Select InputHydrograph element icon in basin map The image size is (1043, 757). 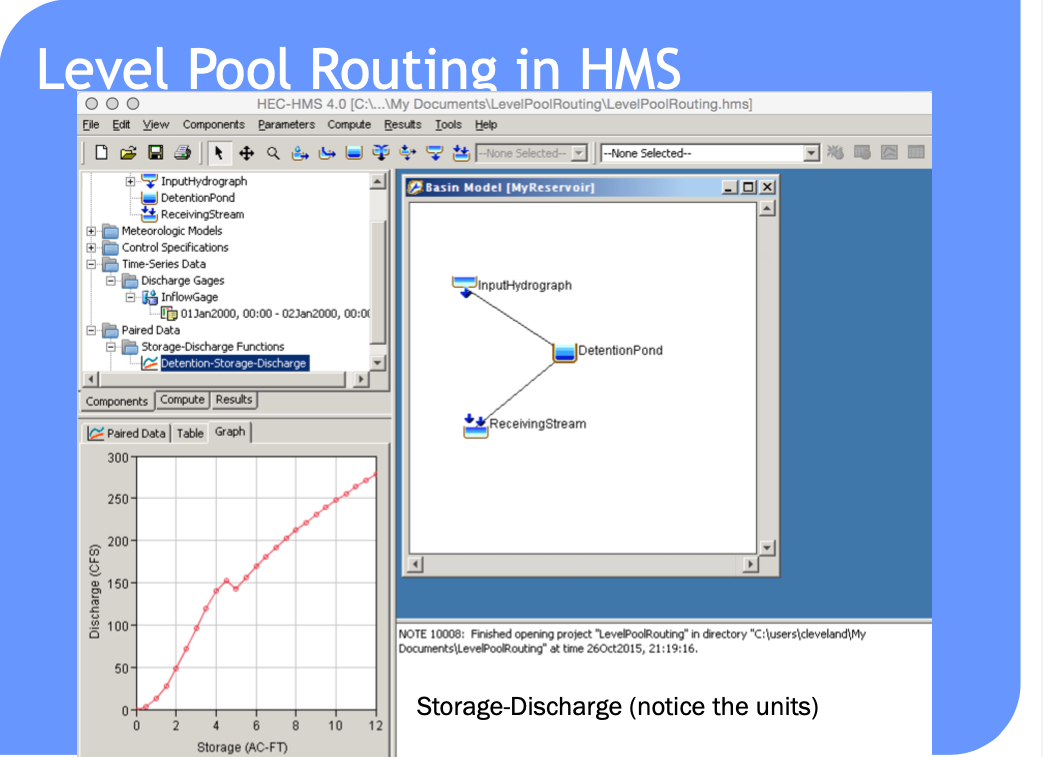(x=464, y=286)
